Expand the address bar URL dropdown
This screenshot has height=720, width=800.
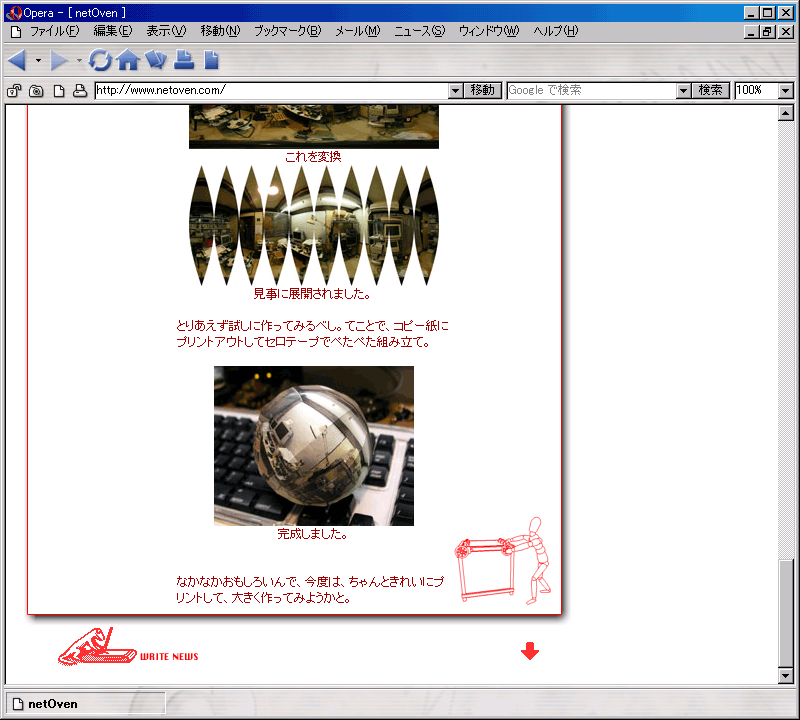pos(456,91)
